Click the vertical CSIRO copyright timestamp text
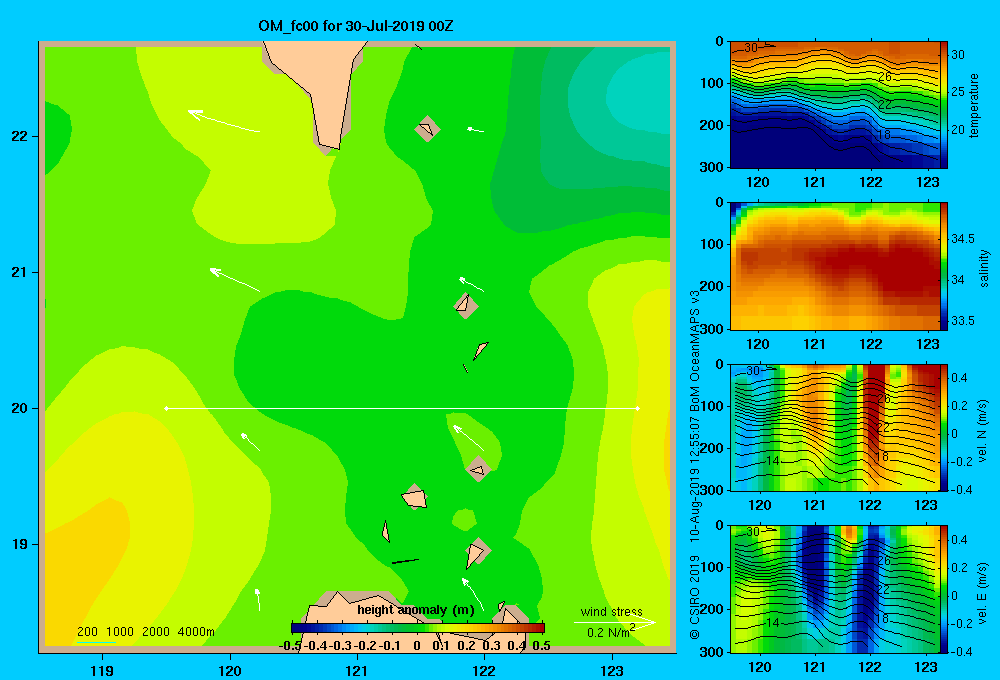Viewport: 1000px width, 680px height. click(x=695, y=464)
